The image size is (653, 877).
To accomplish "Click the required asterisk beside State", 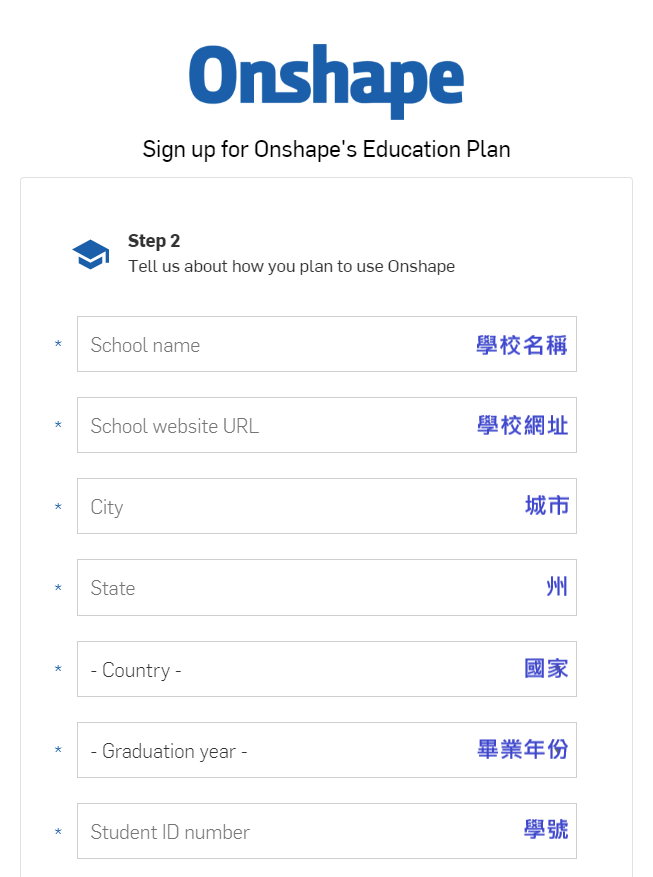I will [58, 588].
